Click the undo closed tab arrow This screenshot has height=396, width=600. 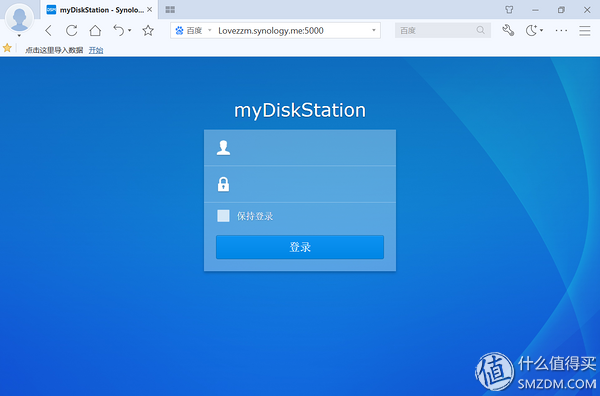[119, 30]
